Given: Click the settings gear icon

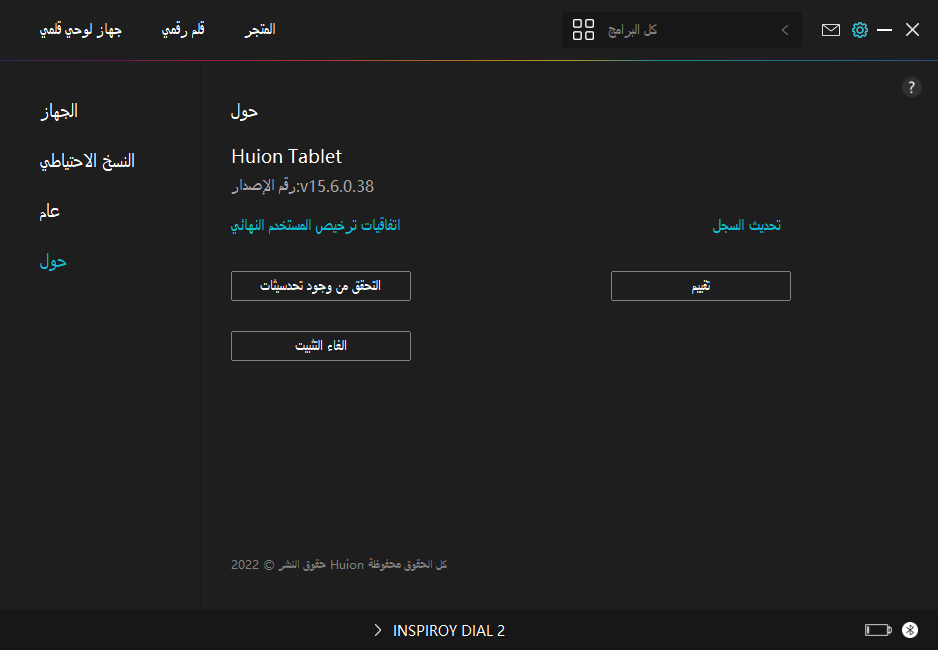Looking at the screenshot, I should (x=859, y=30).
